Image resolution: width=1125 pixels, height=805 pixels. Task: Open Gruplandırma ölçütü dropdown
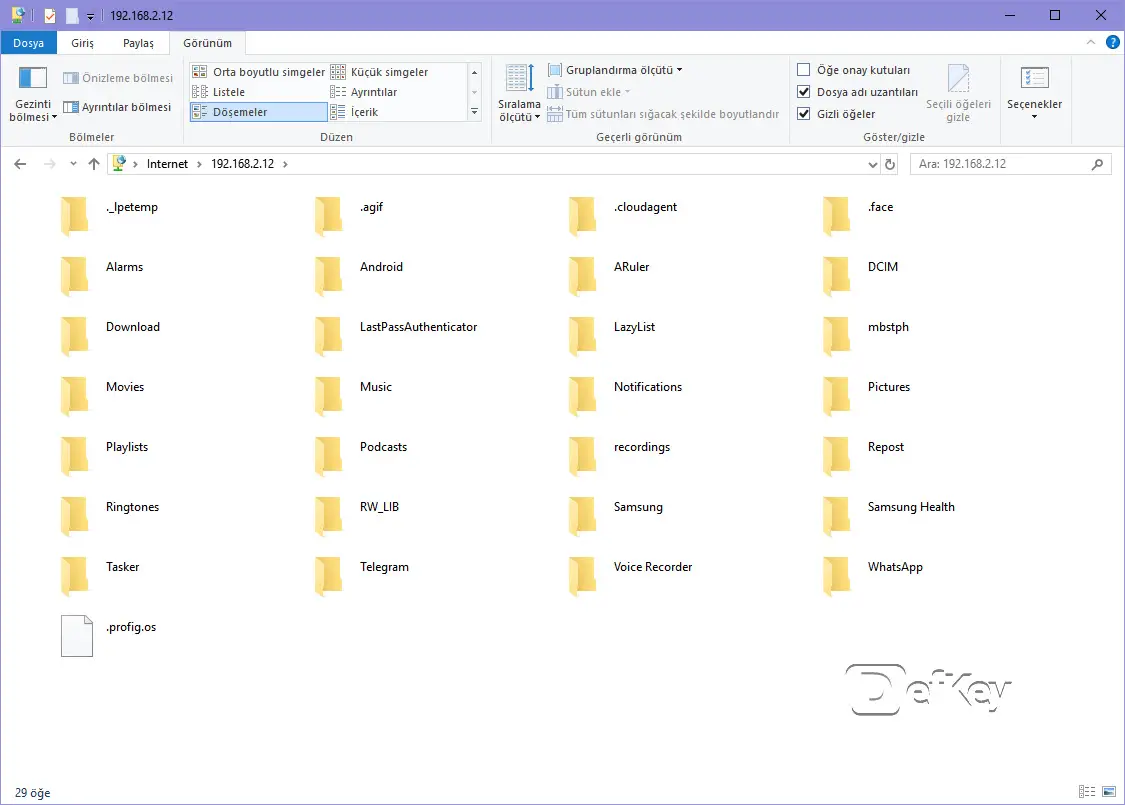pos(615,70)
